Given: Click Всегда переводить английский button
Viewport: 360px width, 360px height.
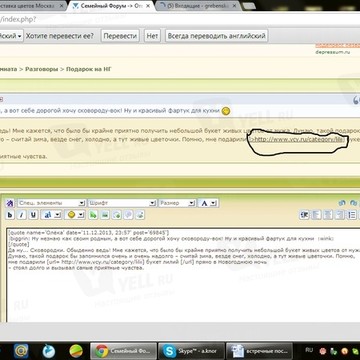Looking at the screenshot, I should click(x=216, y=36).
